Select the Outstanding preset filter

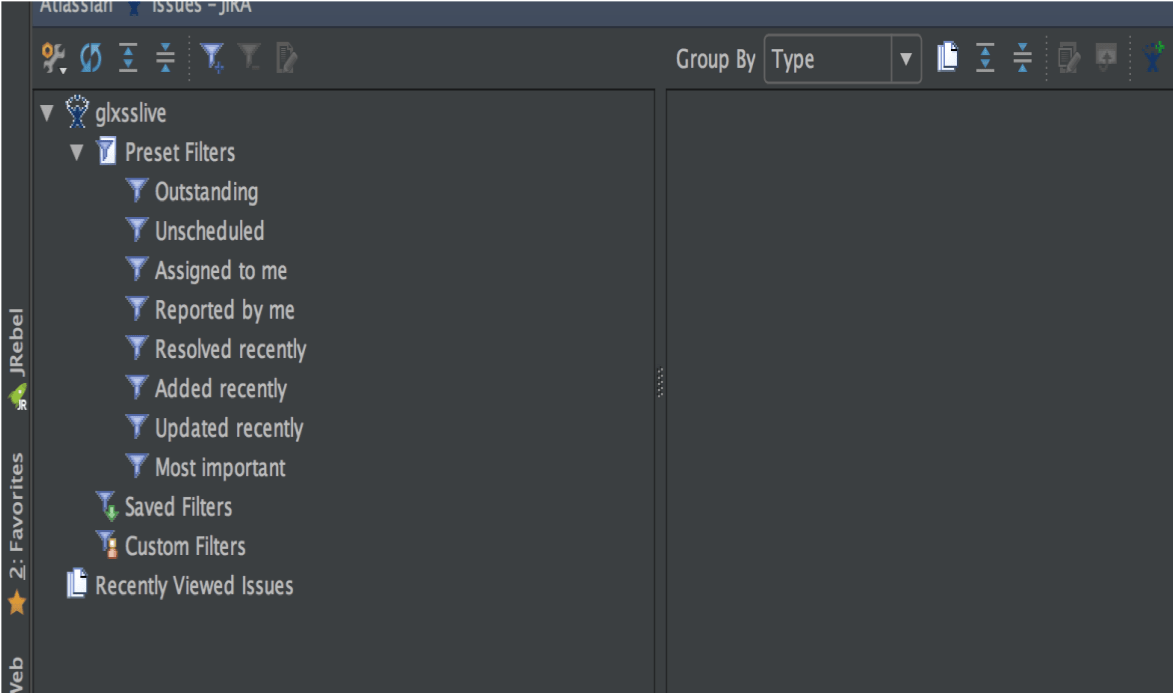206,192
